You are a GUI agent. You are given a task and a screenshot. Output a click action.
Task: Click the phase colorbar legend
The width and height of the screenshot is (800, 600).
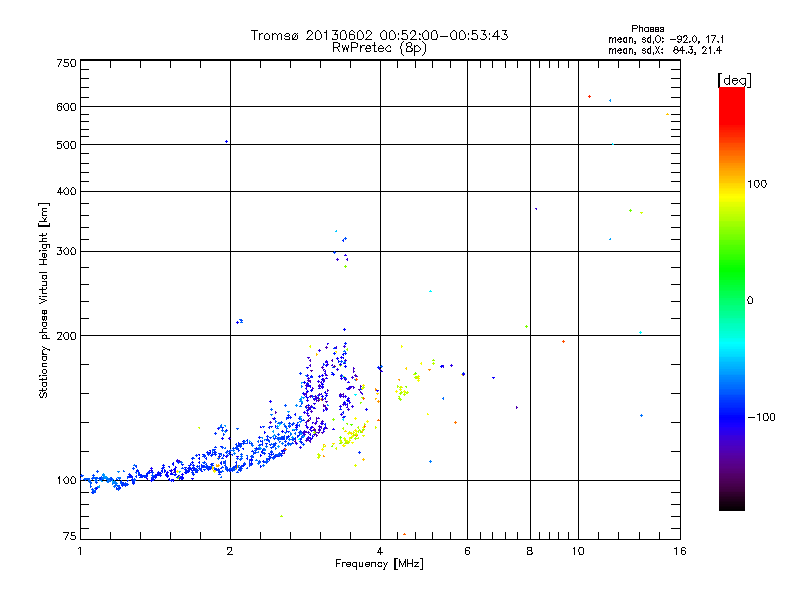coord(732,298)
